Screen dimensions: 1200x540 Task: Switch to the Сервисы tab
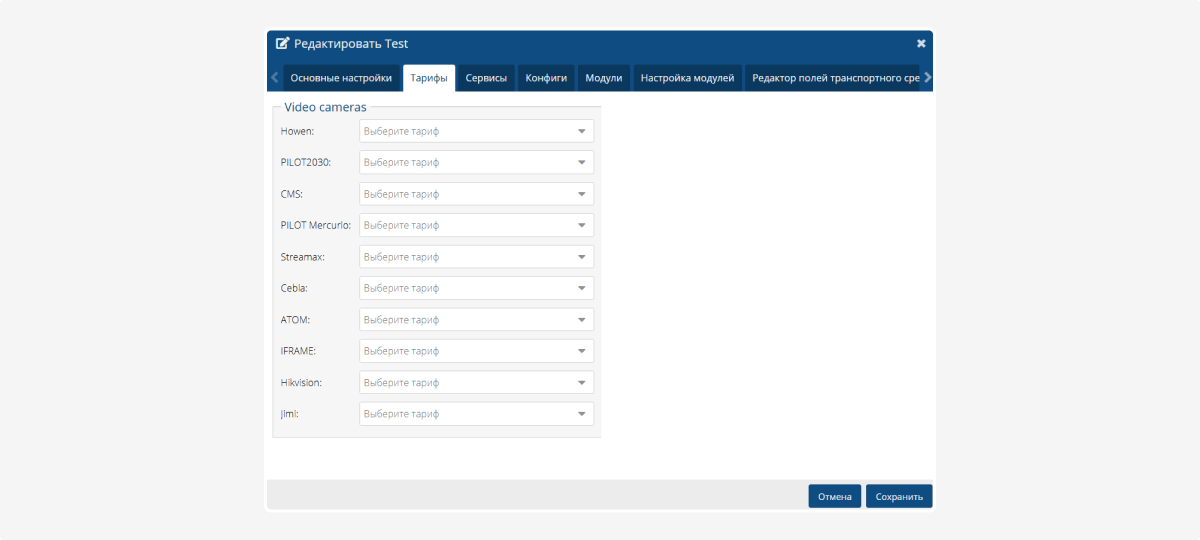pyautogui.click(x=486, y=78)
